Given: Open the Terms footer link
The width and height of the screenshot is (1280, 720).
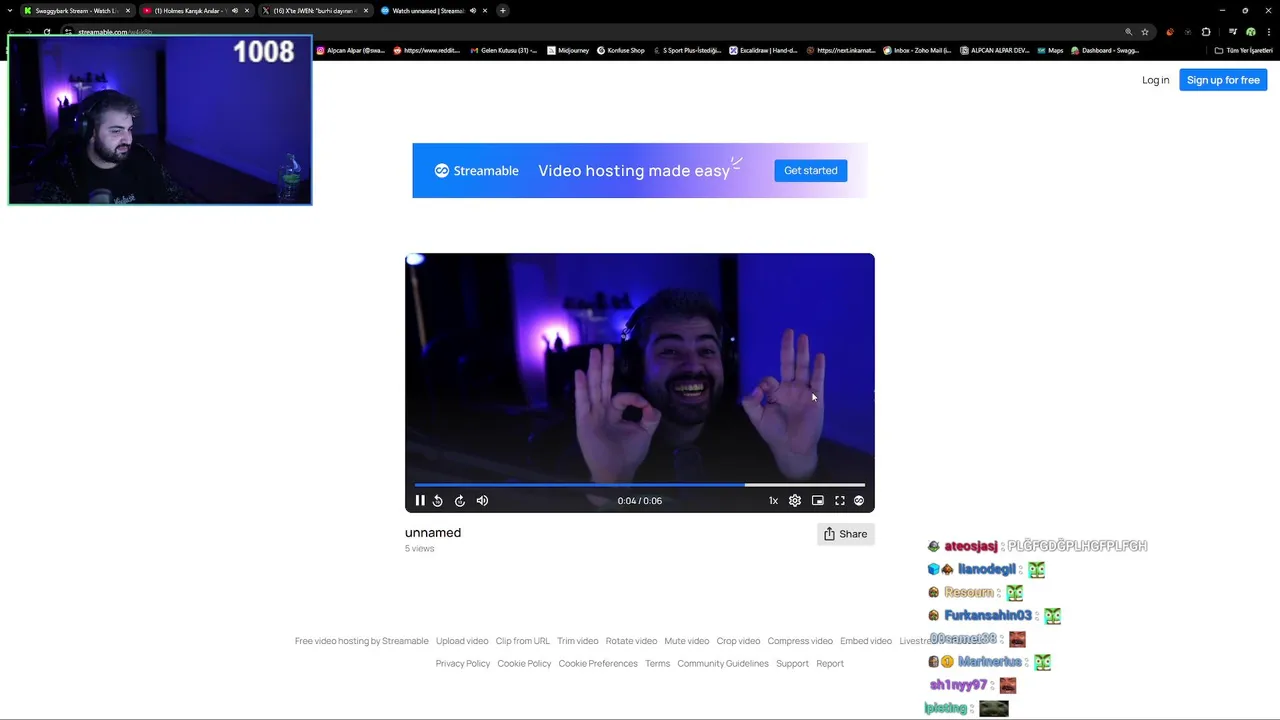Looking at the screenshot, I should tap(657, 664).
